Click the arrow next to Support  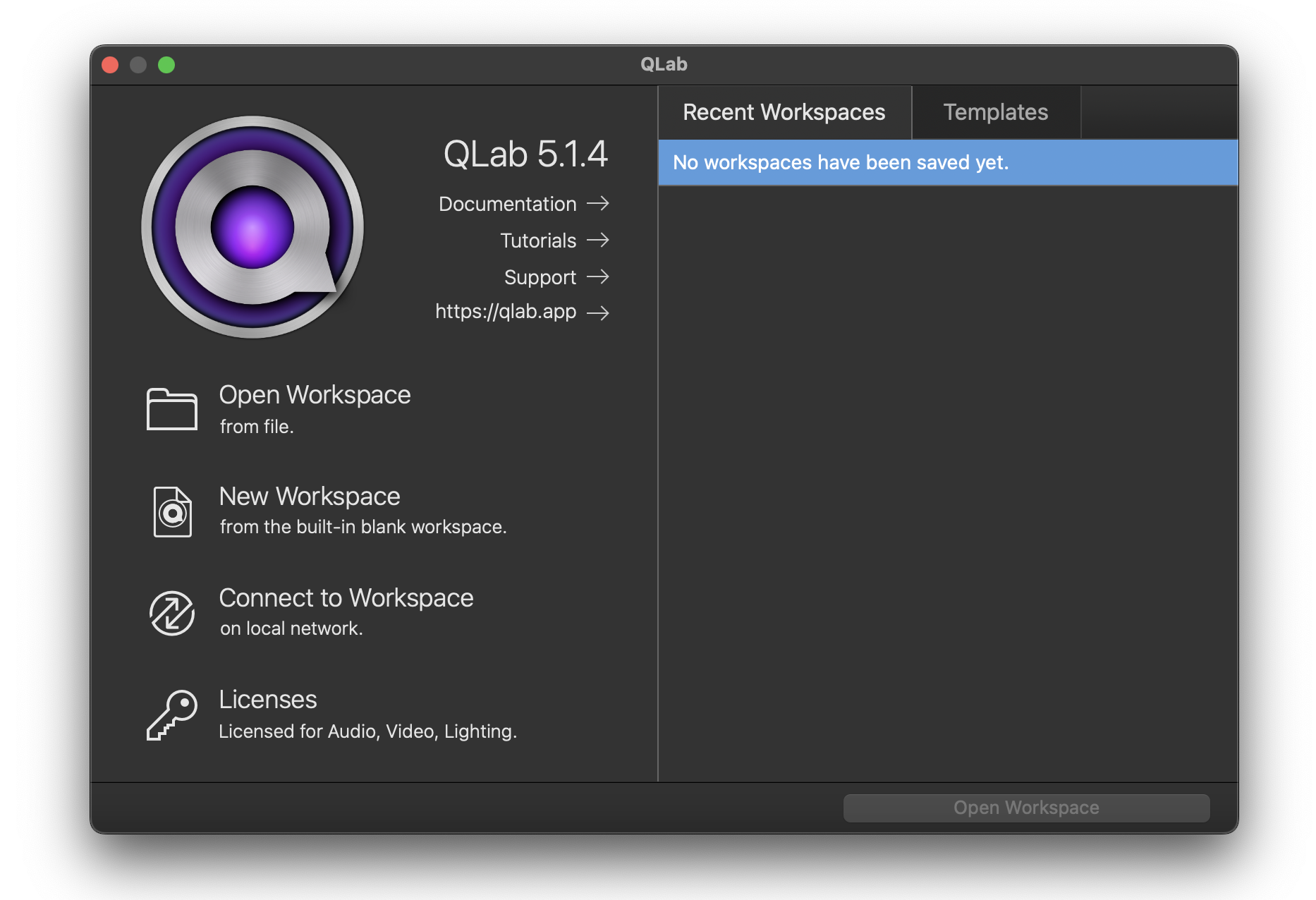pos(598,277)
